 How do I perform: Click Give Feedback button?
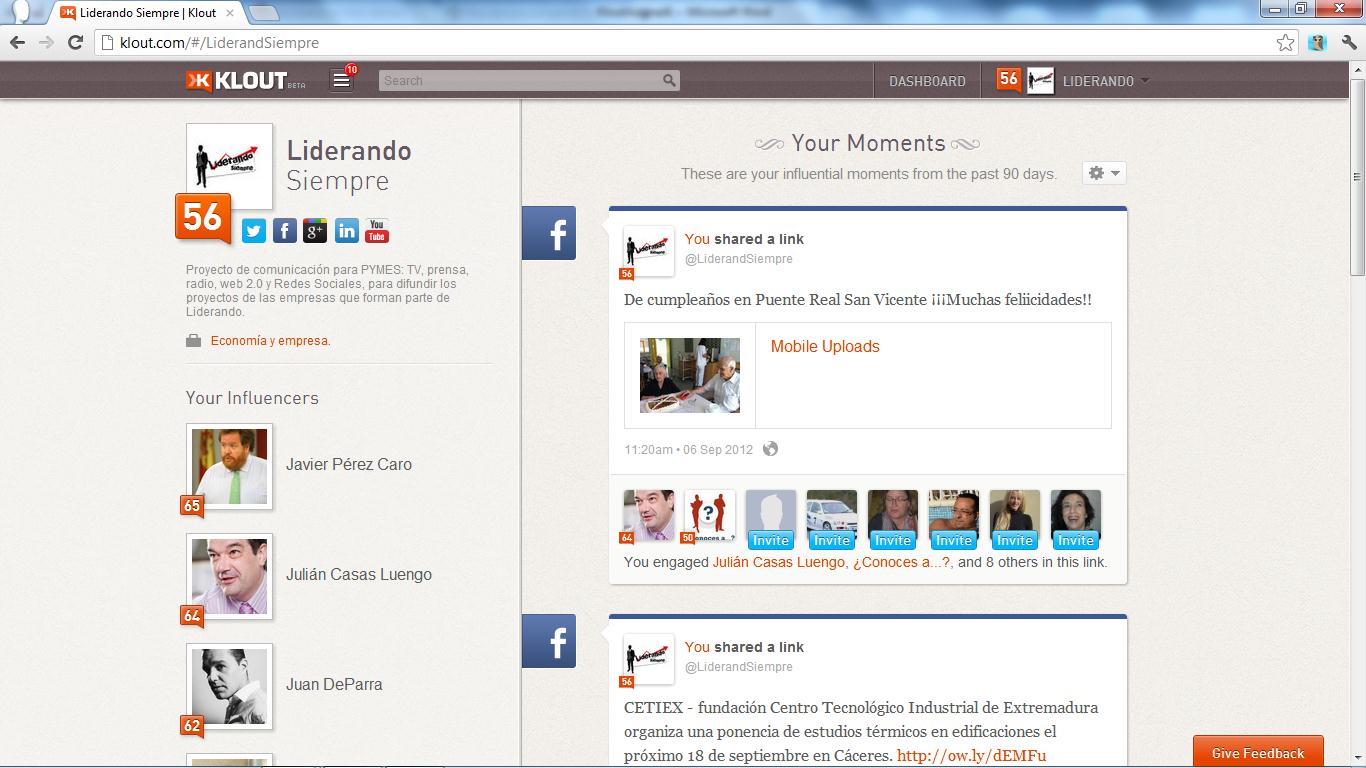(1258, 753)
